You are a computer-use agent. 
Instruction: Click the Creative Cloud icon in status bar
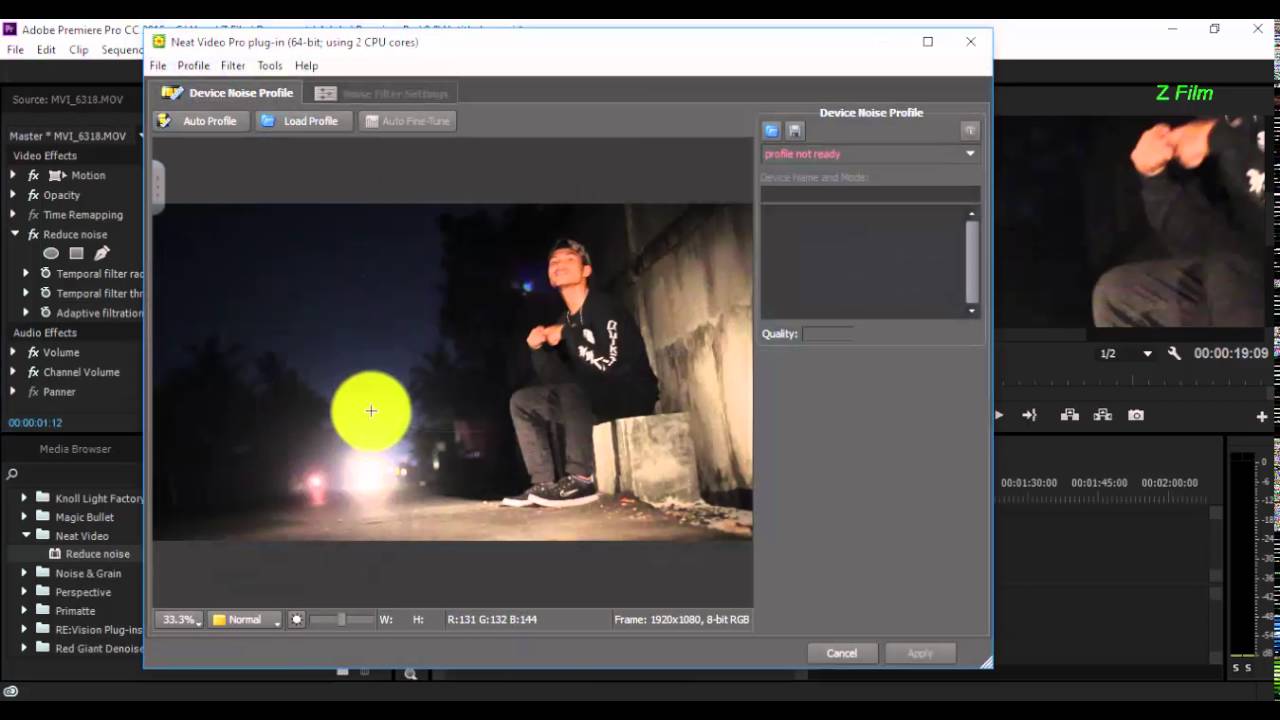point(11,691)
